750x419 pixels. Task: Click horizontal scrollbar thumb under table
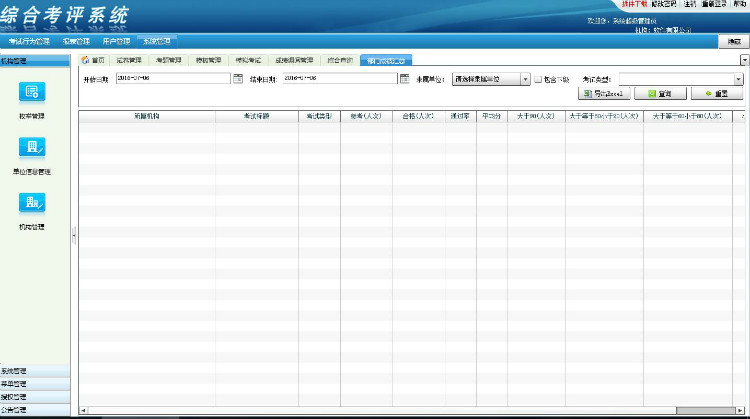tap(706, 410)
